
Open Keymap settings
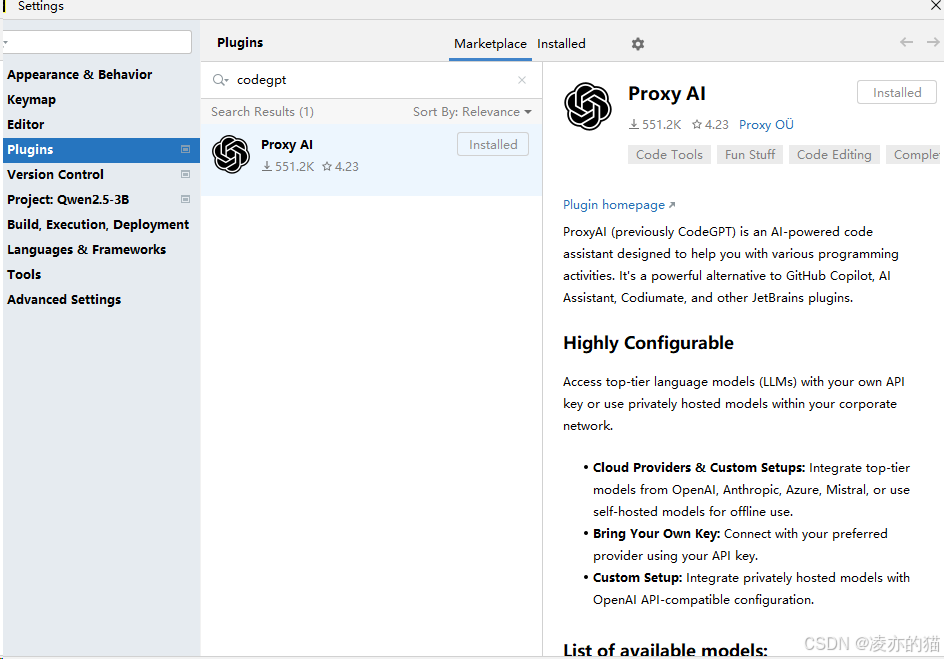pyautogui.click(x=31, y=100)
